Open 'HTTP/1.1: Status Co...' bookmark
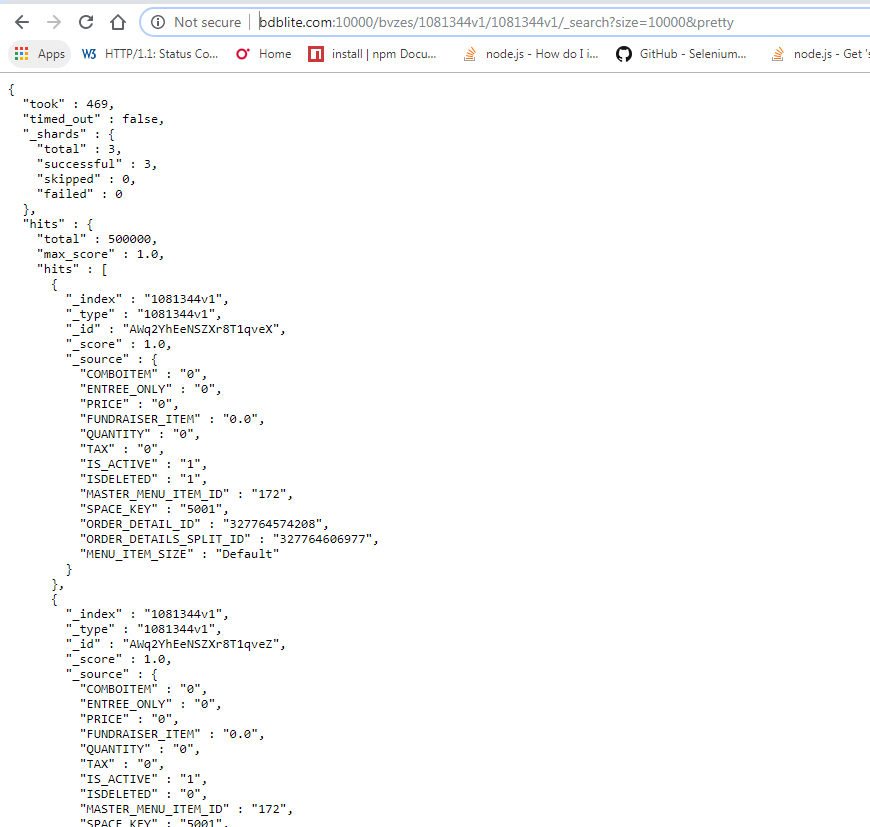 click(150, 54)
